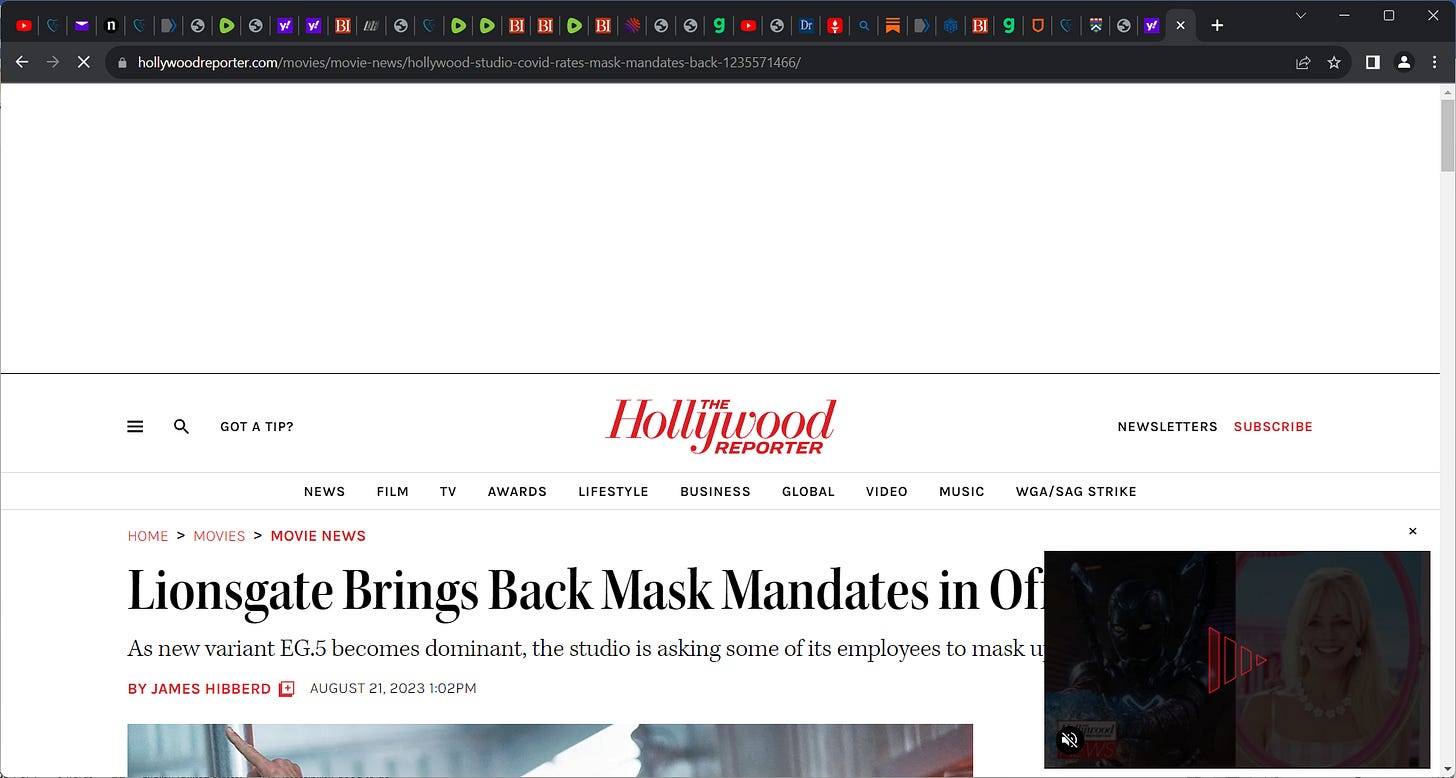Unmute the floating video player

coord(1069,739)
